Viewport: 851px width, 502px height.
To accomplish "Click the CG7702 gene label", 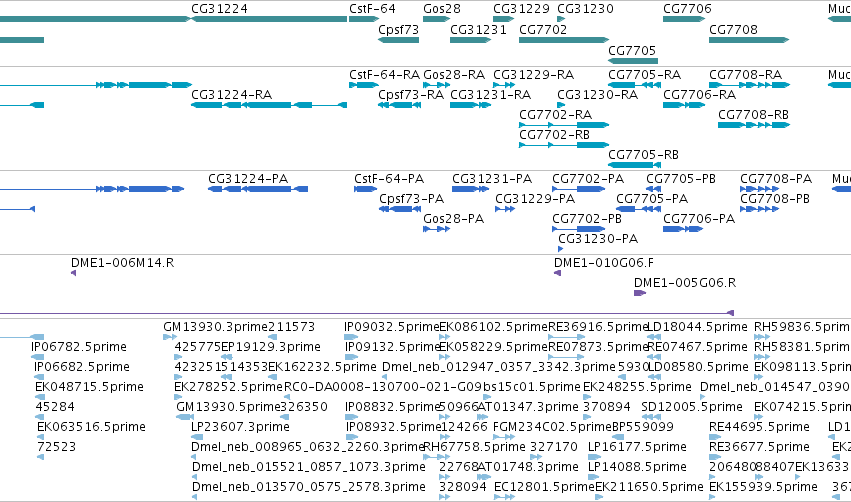I will [543, 30].
